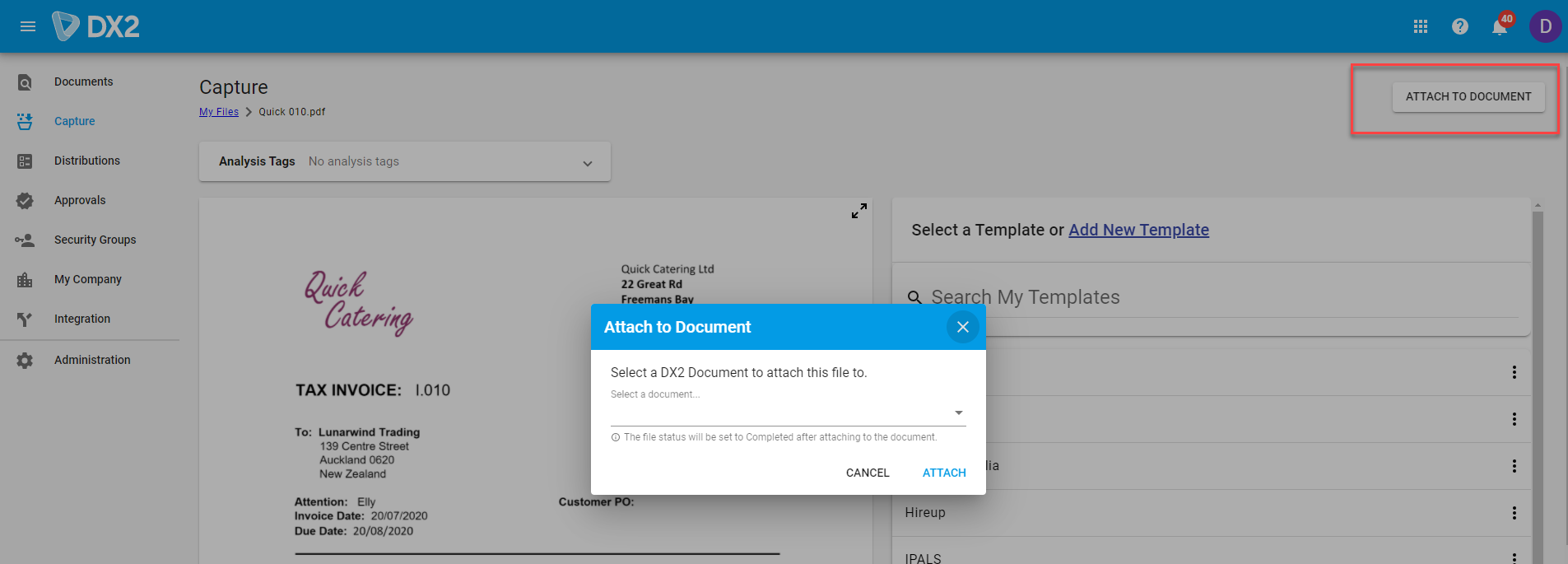
Task: Select the Hireup template row
Action: click(1212, 513)
